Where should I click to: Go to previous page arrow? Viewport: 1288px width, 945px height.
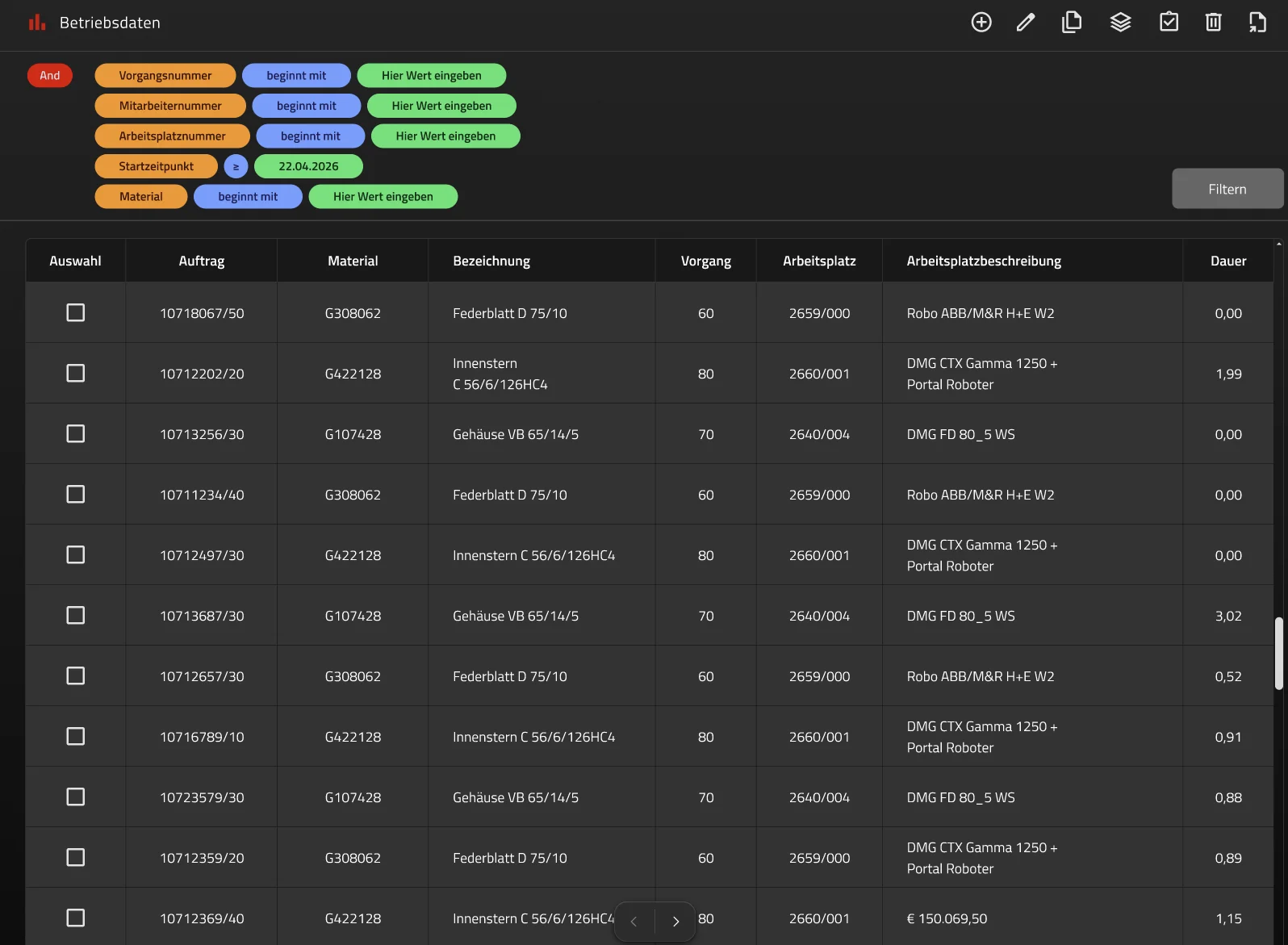[x=634, y=922]
